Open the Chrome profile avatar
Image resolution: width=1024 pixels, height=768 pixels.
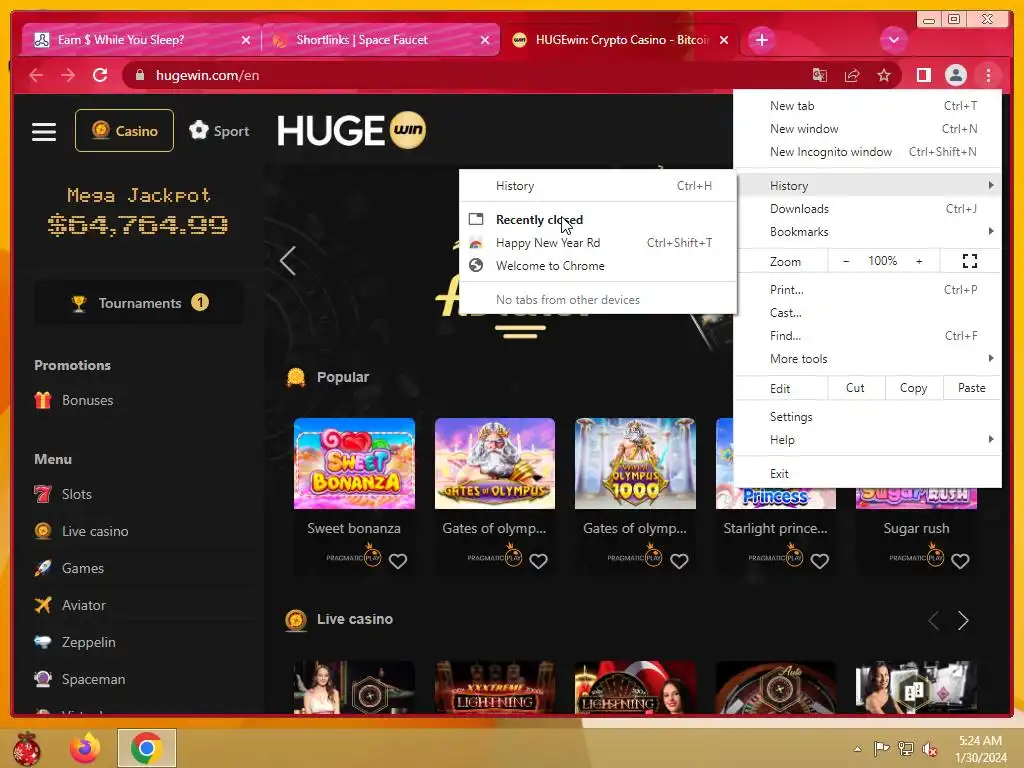pos(955,76)
